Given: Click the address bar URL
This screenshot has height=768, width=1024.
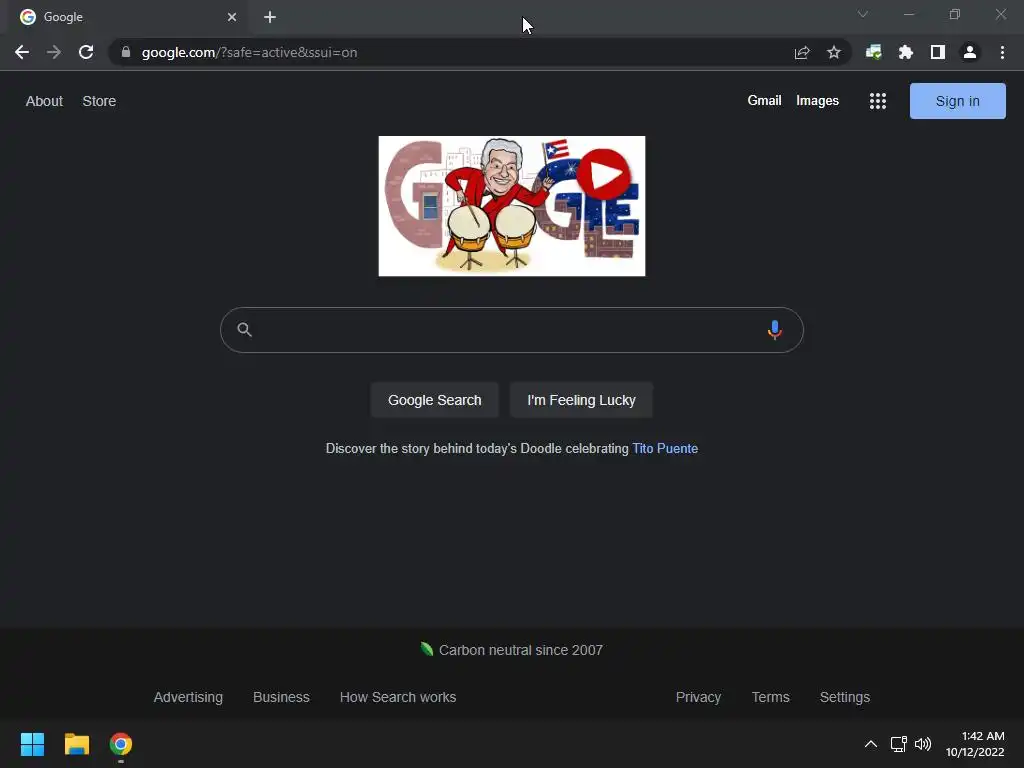Looking at the screenshot, I should (x=249, y=52).
